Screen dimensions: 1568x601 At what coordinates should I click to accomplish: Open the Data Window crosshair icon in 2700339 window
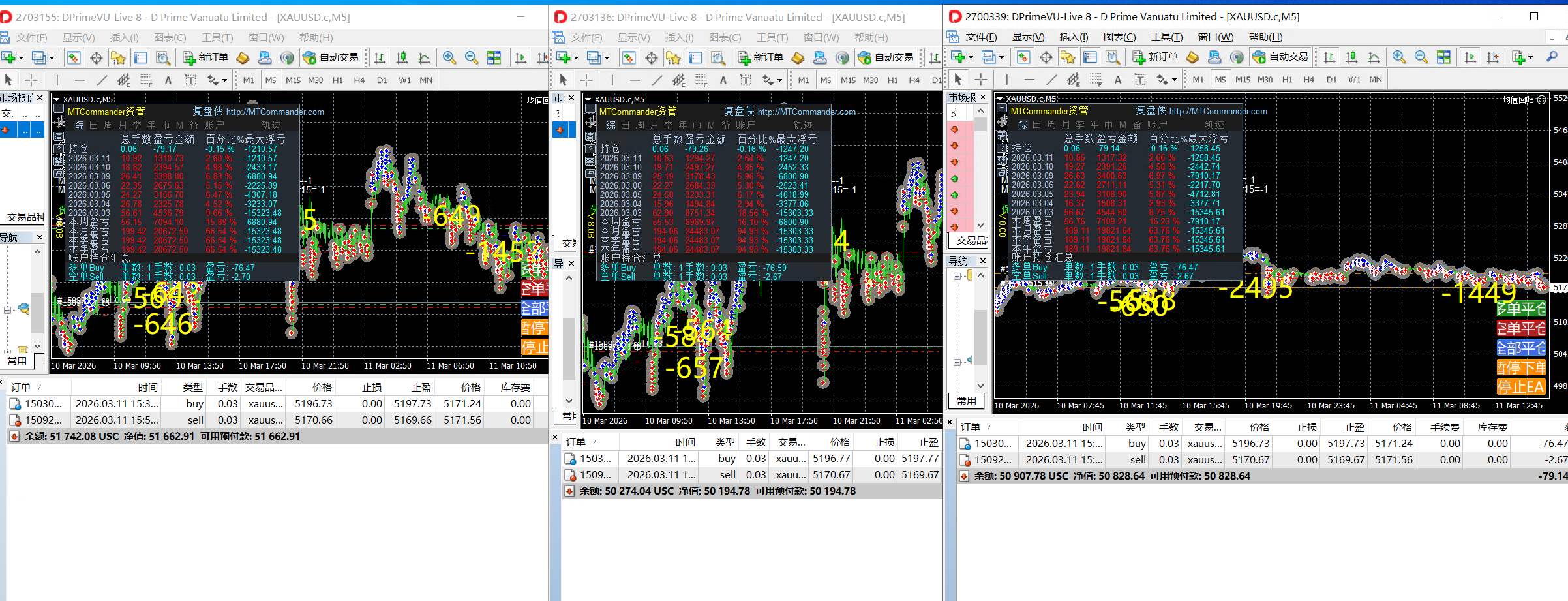coord(1046,57)
